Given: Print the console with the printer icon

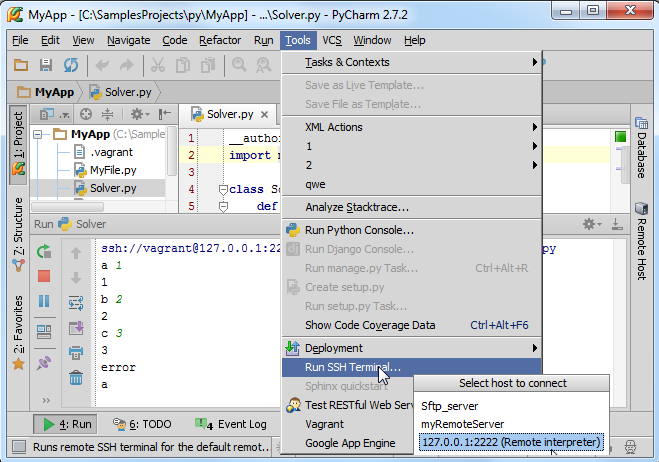Looking at the screenshot, I should (x=76, y=352).
